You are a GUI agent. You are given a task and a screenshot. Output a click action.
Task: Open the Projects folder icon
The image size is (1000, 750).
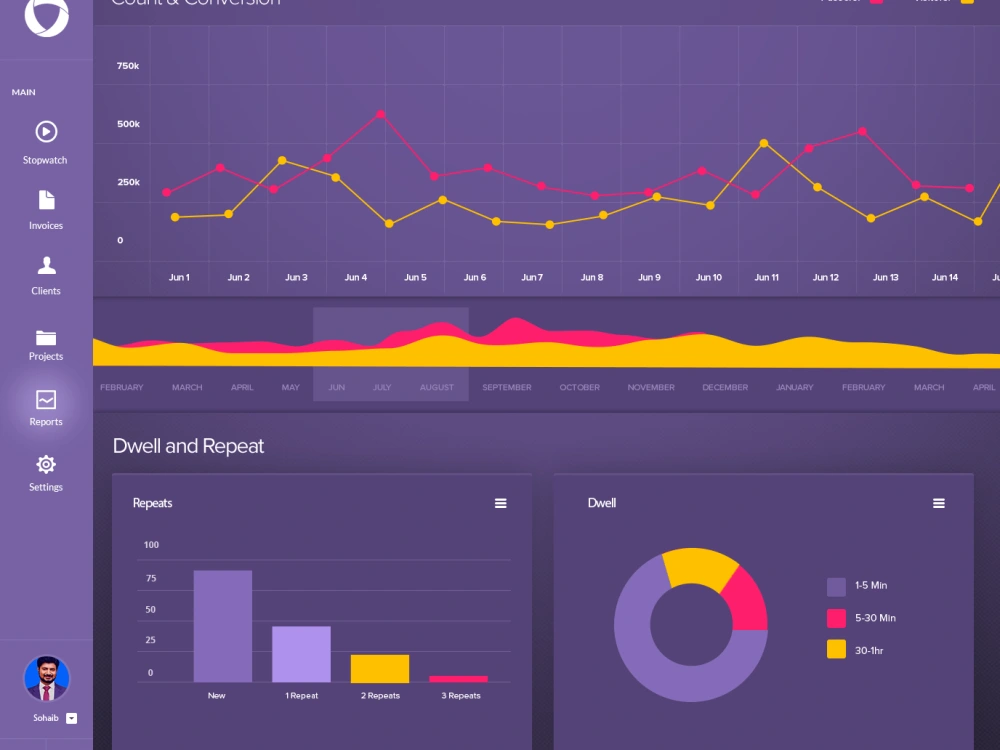[46, 337]
